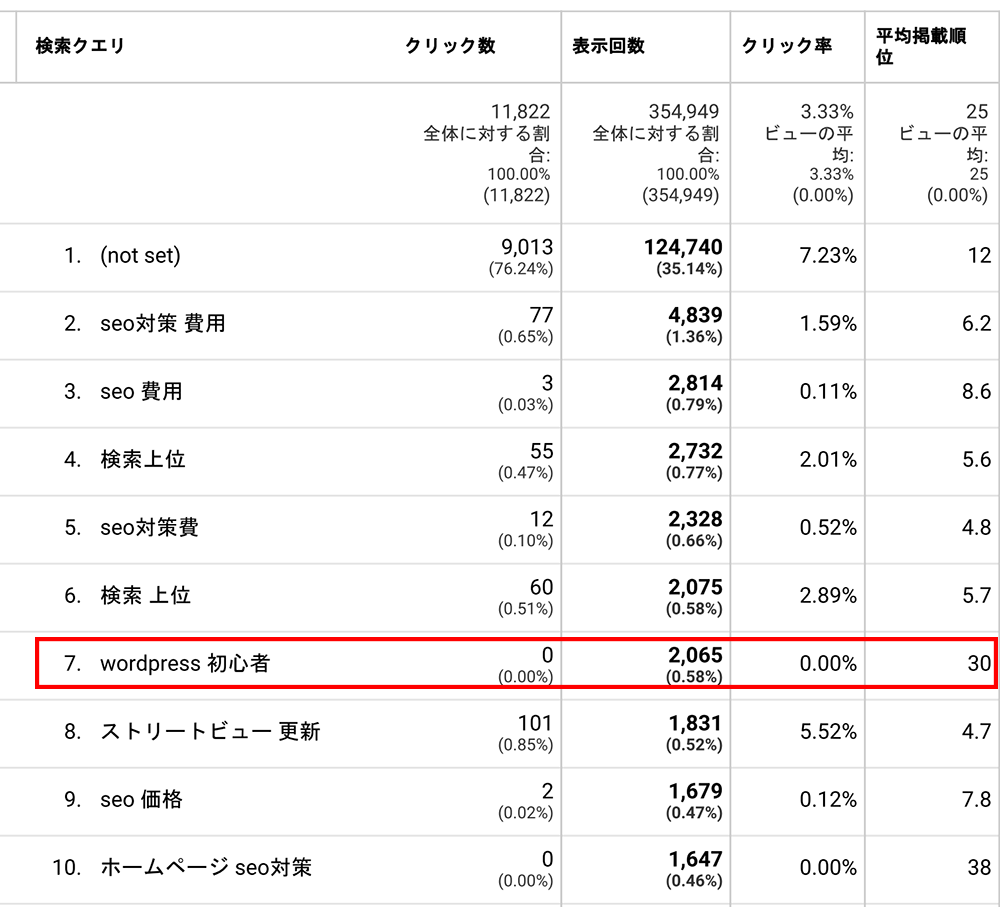Sort by the 検索クエリ column header
The height and width of the screenshot is (907, 1000).
coord(80,46)
